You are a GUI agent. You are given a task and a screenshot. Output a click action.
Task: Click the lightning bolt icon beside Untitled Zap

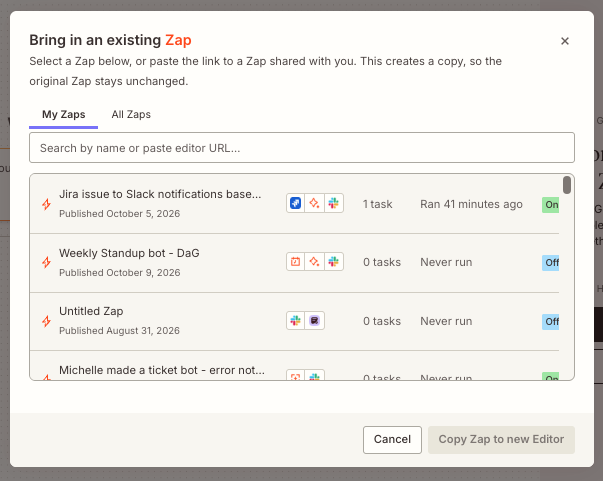47,321
